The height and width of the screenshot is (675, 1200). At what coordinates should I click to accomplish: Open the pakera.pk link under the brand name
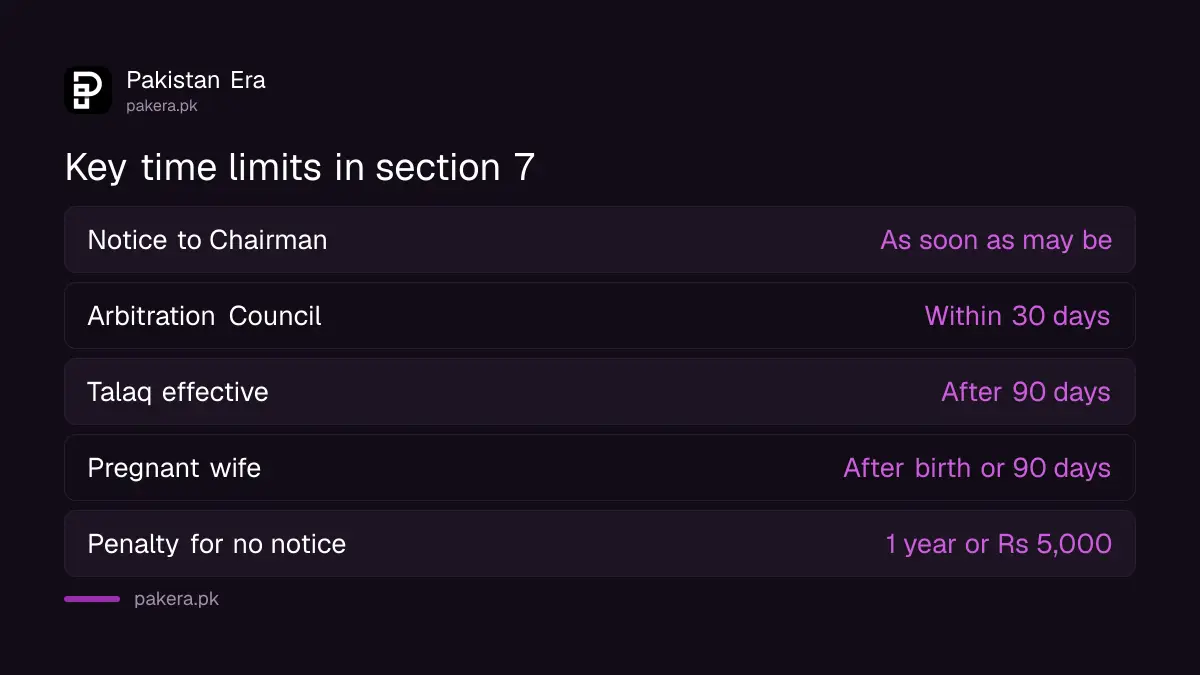point(162,105)
